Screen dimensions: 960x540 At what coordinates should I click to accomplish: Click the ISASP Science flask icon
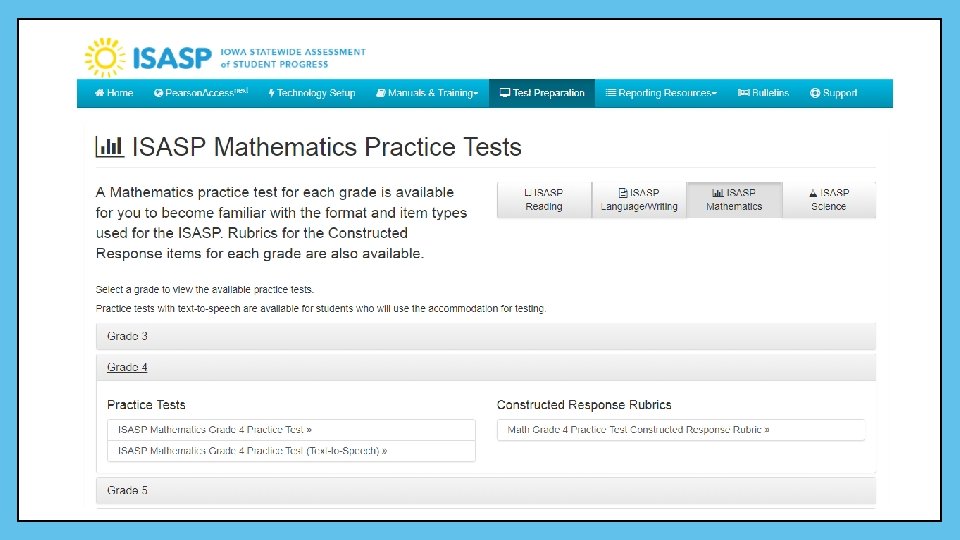click(x=813, y=193)
